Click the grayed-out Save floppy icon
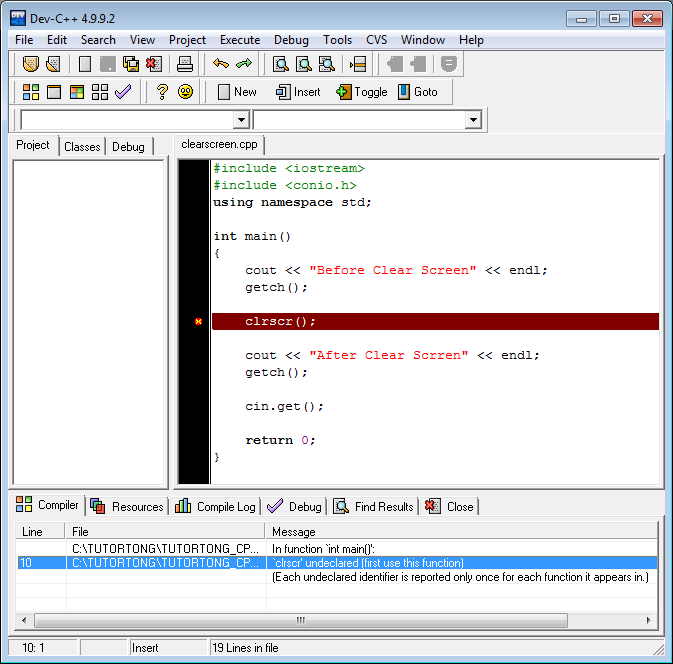Screen dimensions: 673x664 tap(108, 64)
